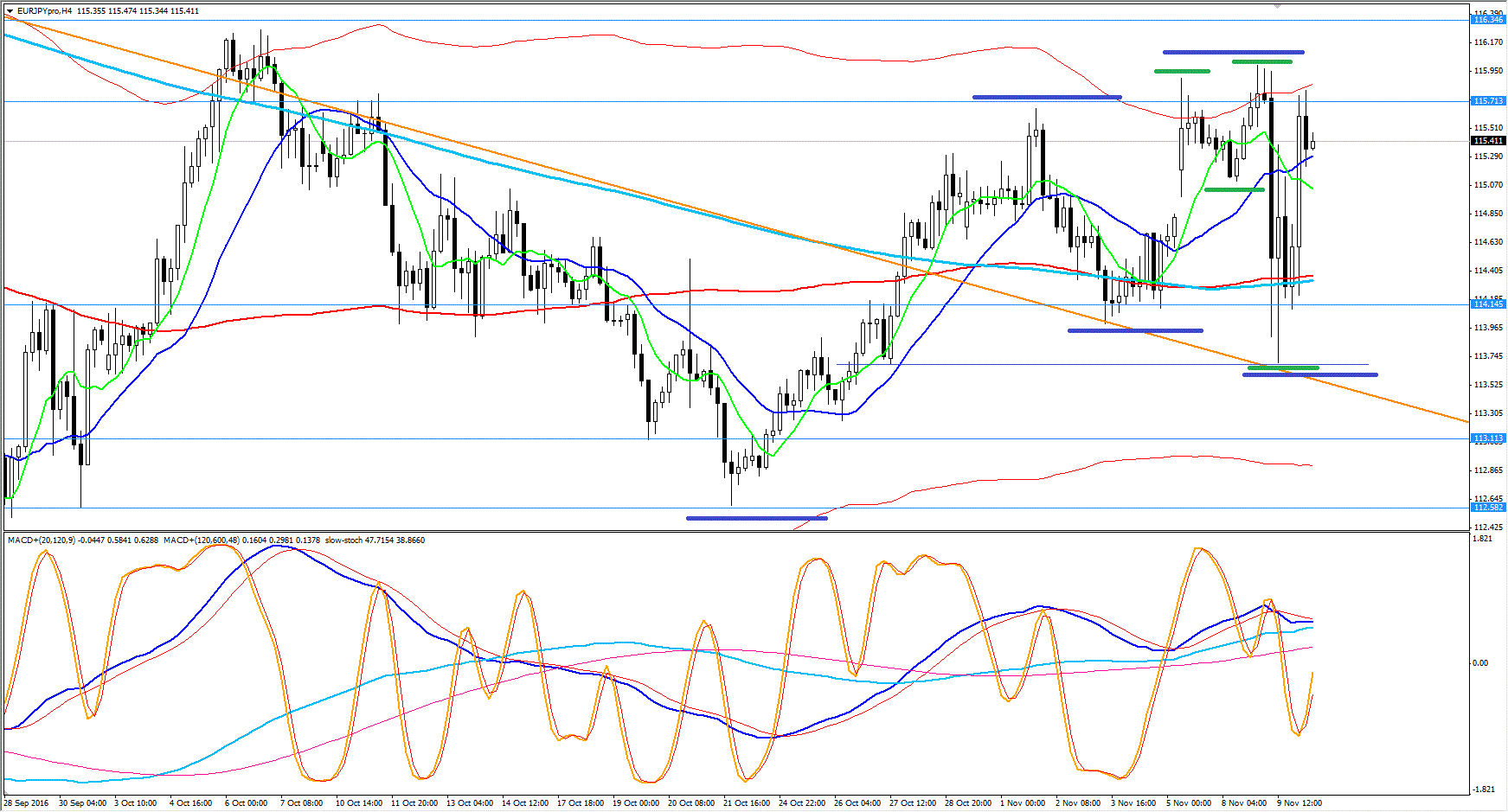Select the 114.145 blue price label

[1488, 304]
